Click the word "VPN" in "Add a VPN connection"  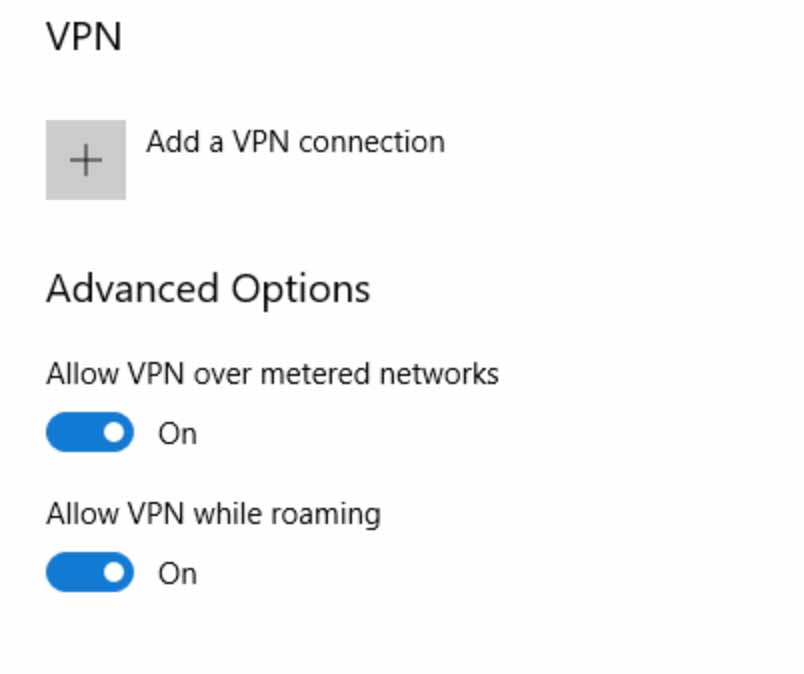coord(260,142)
